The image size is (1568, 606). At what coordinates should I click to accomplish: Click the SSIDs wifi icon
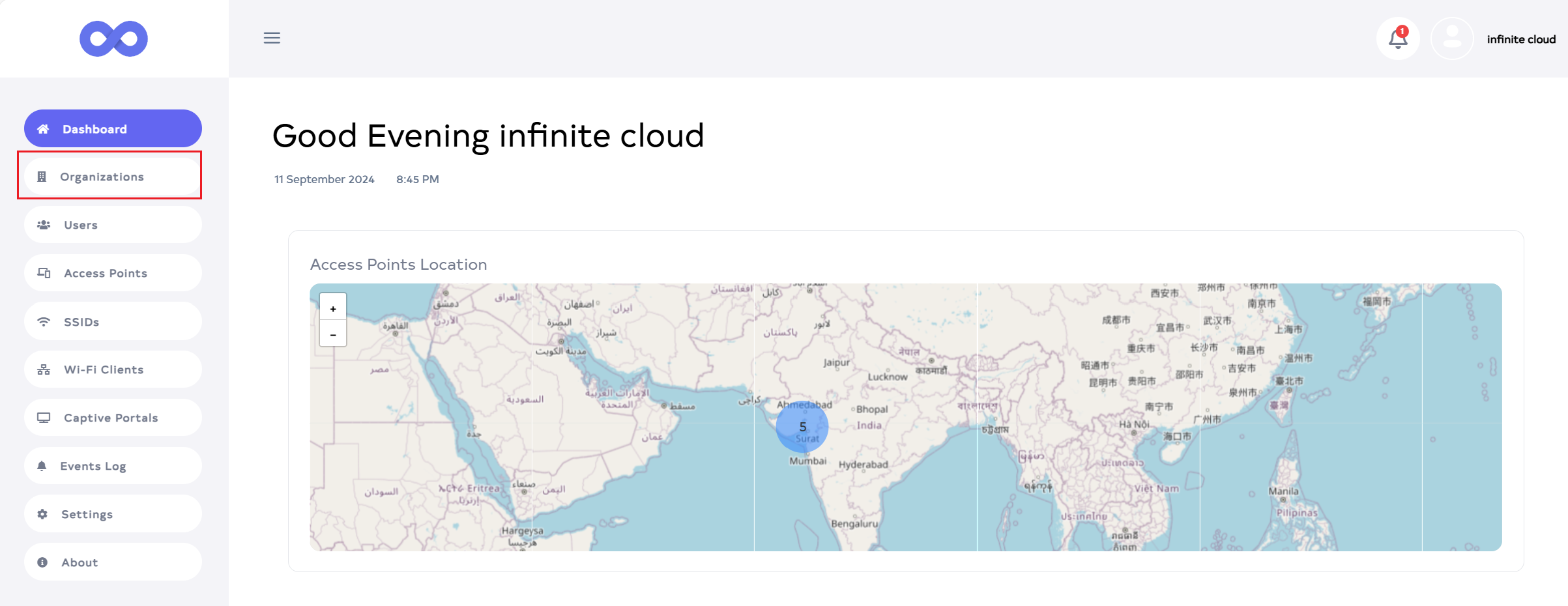point(44,322)
